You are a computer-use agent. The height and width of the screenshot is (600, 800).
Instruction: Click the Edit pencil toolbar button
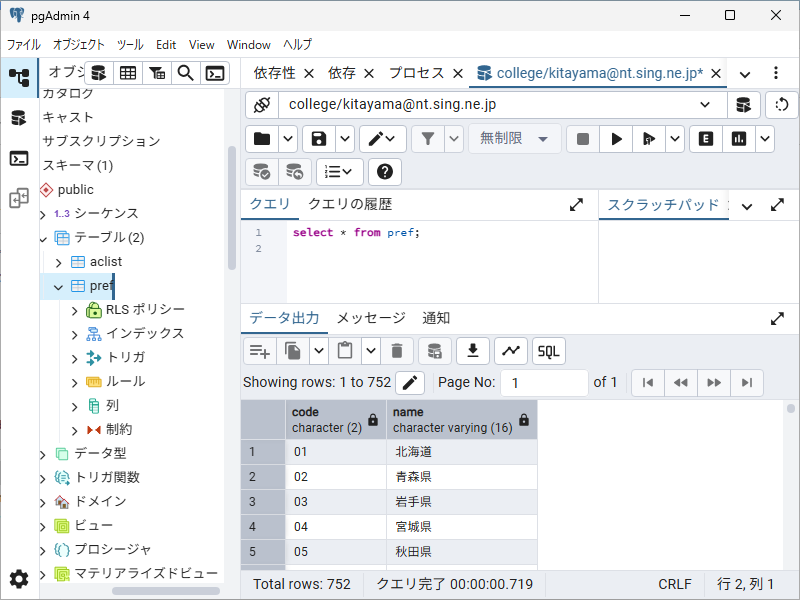(382, 139)
